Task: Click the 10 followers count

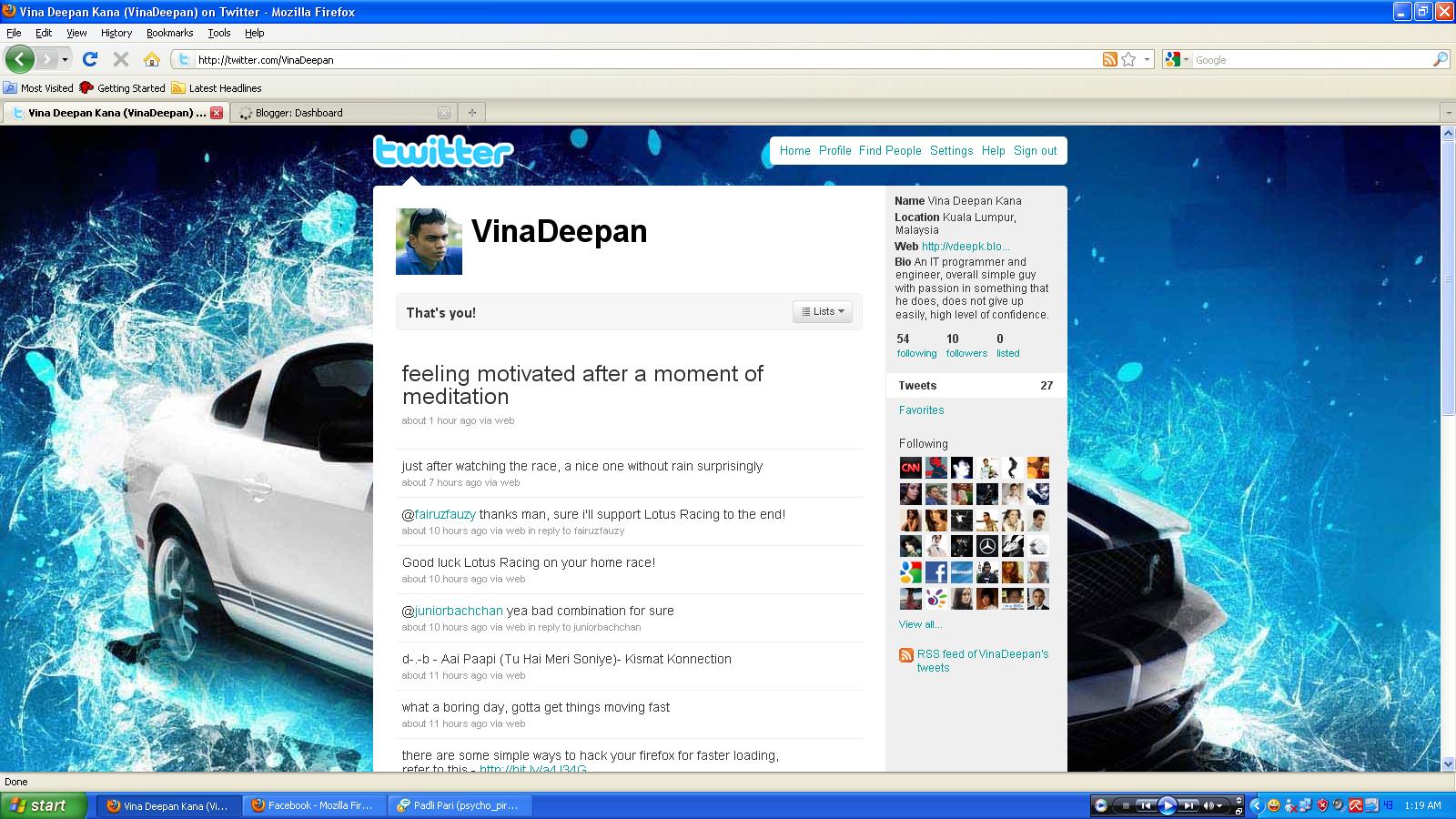Action: coord(966,346)
